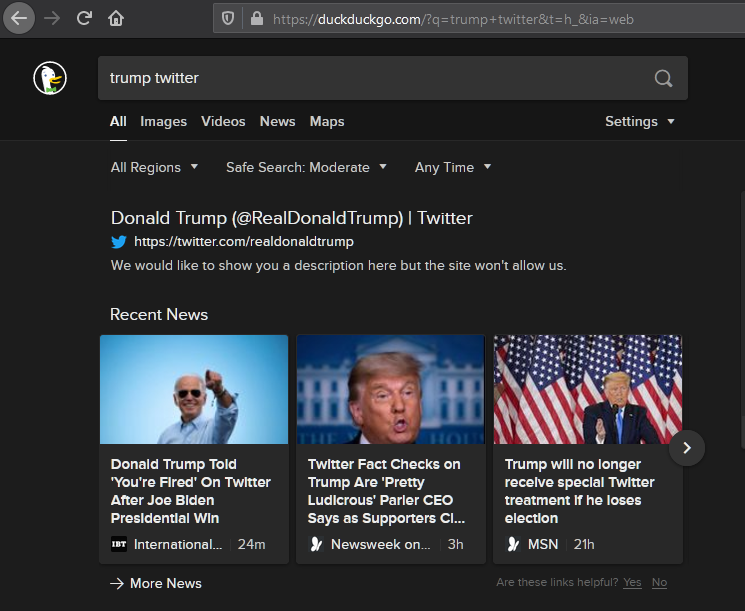Viewport: 745px width, 611px height.
Task: Select the All results tab
Action: [x=118, y=122]
